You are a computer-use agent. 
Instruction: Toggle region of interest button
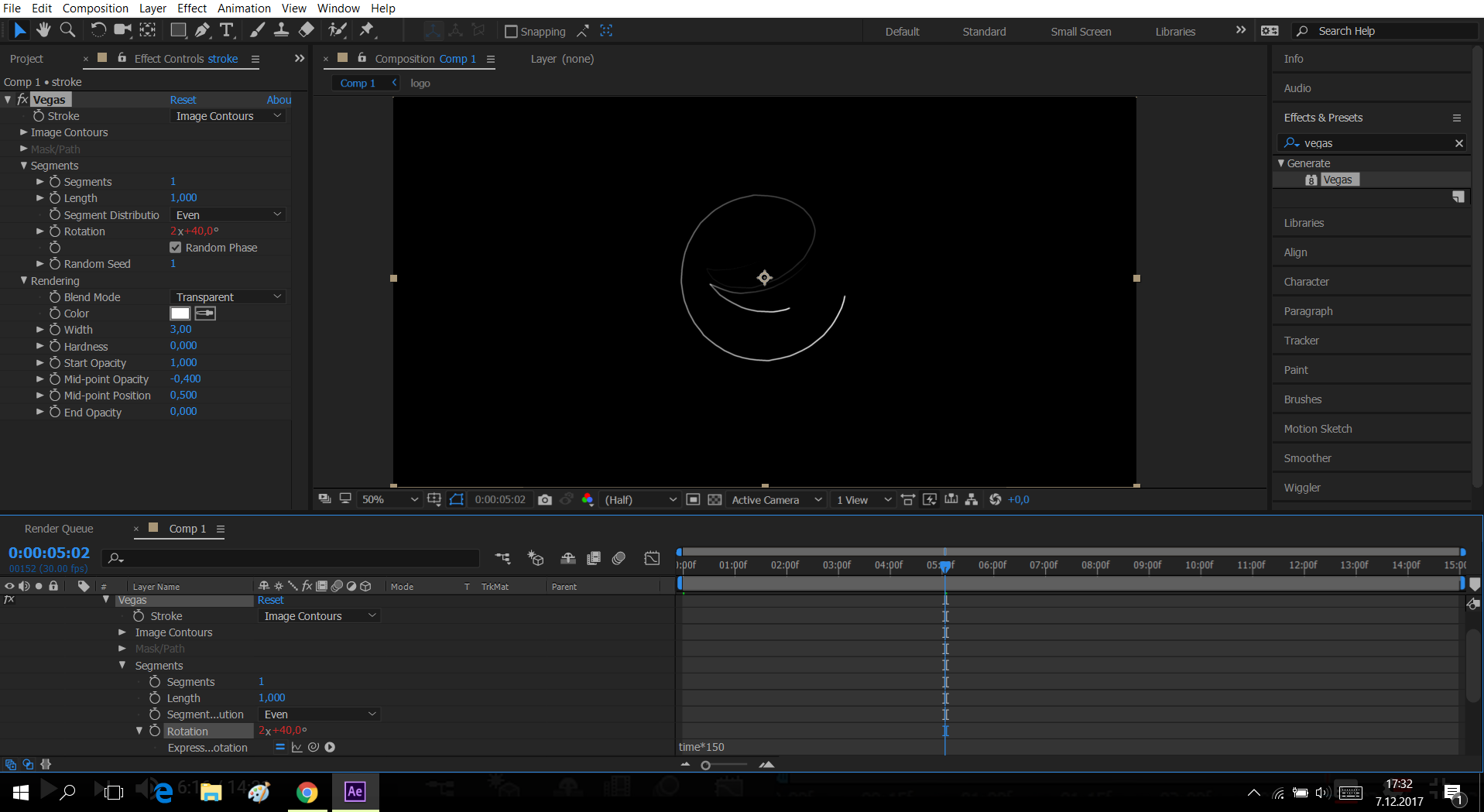coord(694,500)
